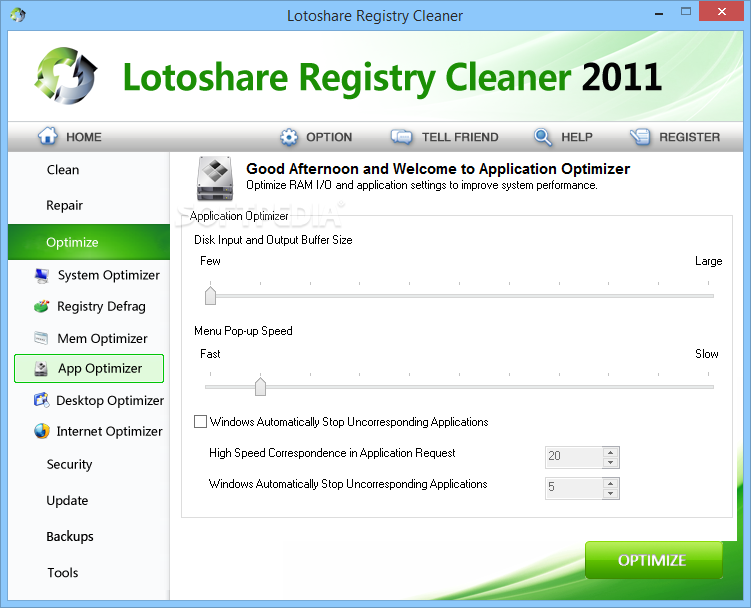Select the Optimize sidebar section
751x608 pixels.
pyautogui.click(x=89, y=242)
